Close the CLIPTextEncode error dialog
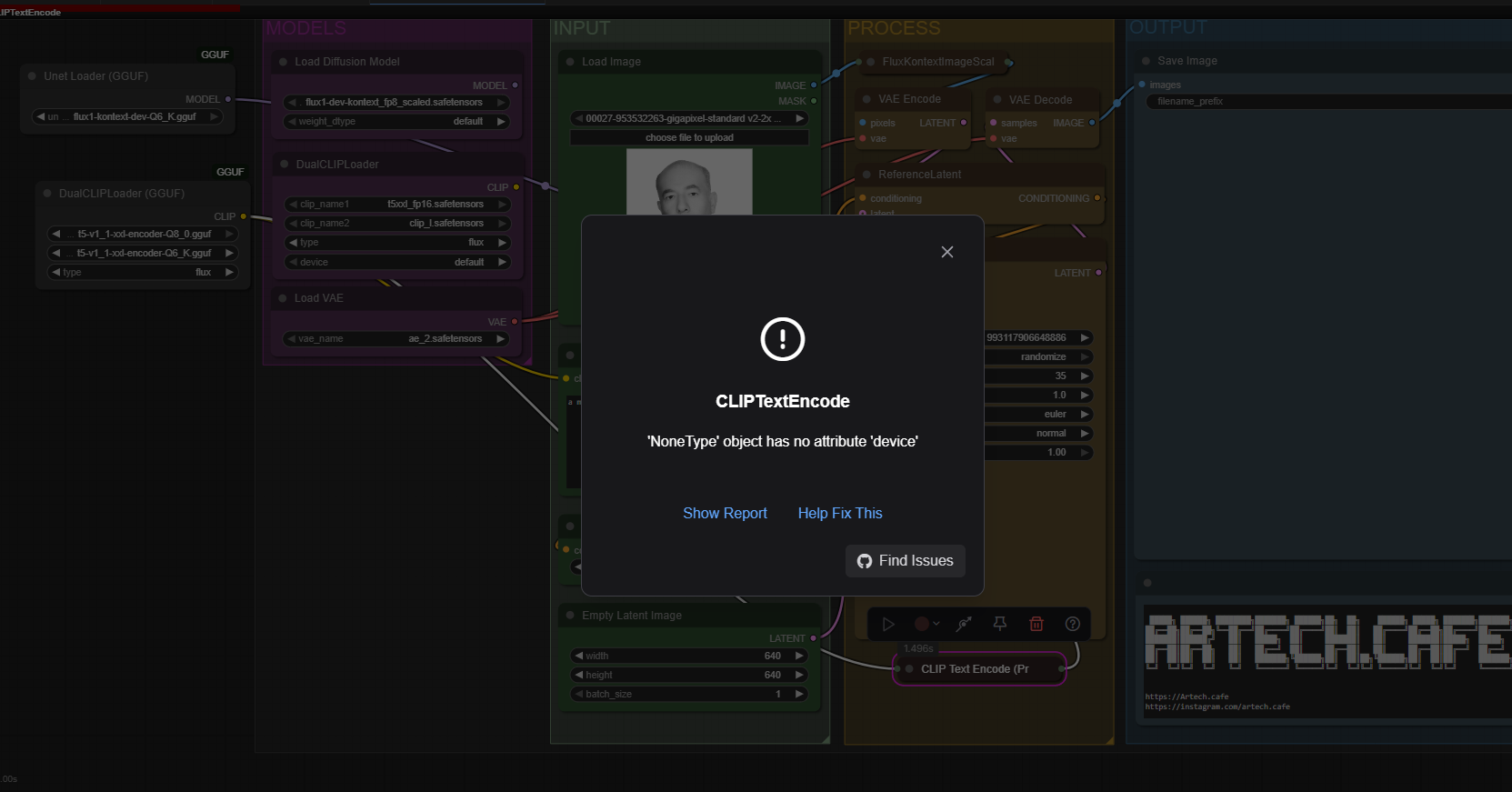This screenshot has width=1512, height=792. point(946,252)
